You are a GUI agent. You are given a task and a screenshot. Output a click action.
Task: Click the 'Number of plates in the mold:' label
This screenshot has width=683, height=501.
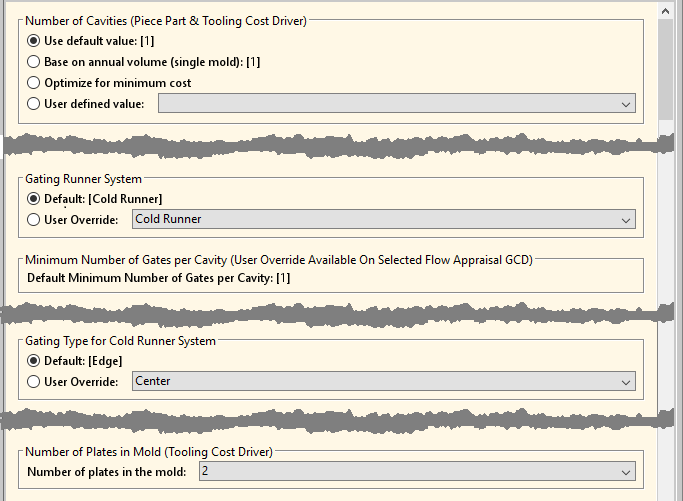coord(107,472)
